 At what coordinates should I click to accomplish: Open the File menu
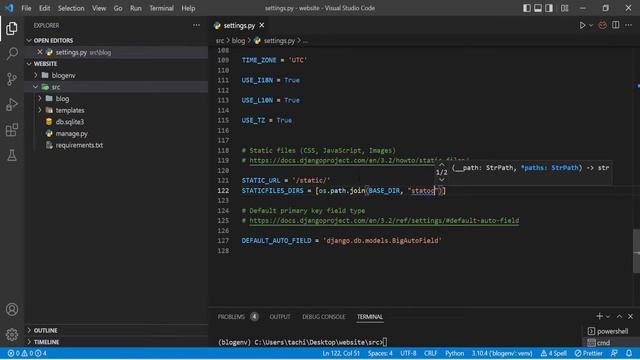coord(26,8)
